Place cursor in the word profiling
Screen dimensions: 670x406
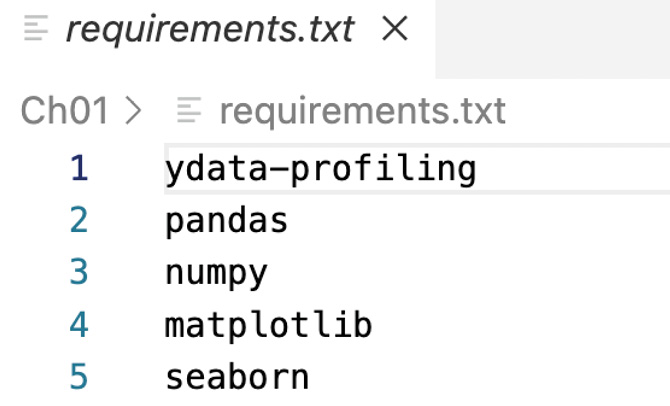383,169
